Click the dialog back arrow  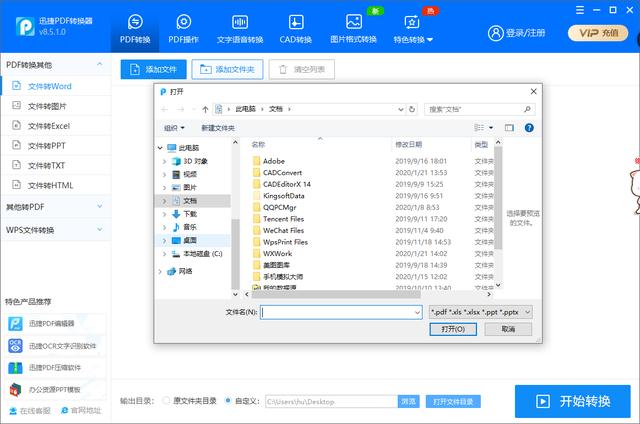click(164, 109)
